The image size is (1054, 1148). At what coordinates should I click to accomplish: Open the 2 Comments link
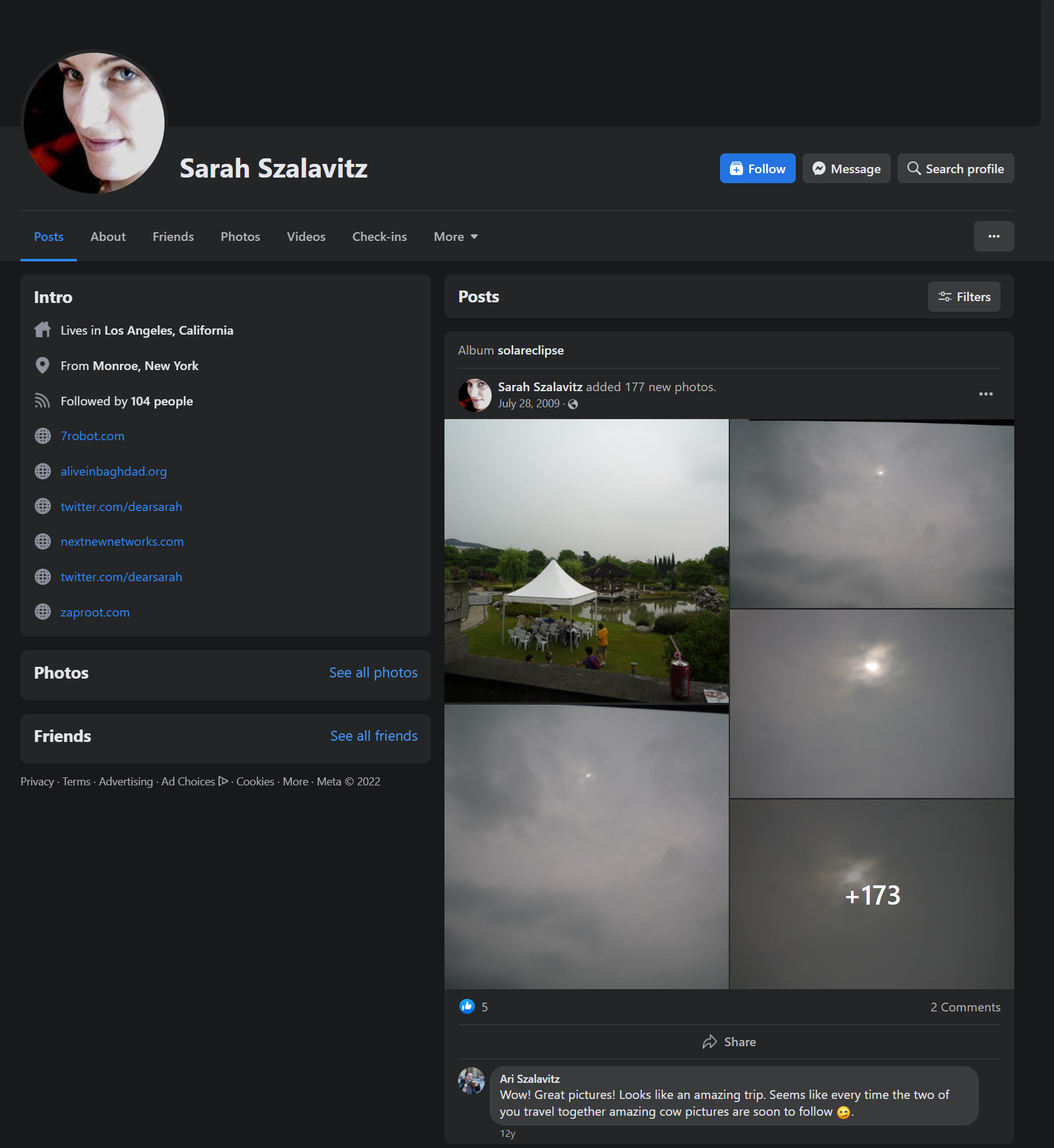tap(965, 1007)
